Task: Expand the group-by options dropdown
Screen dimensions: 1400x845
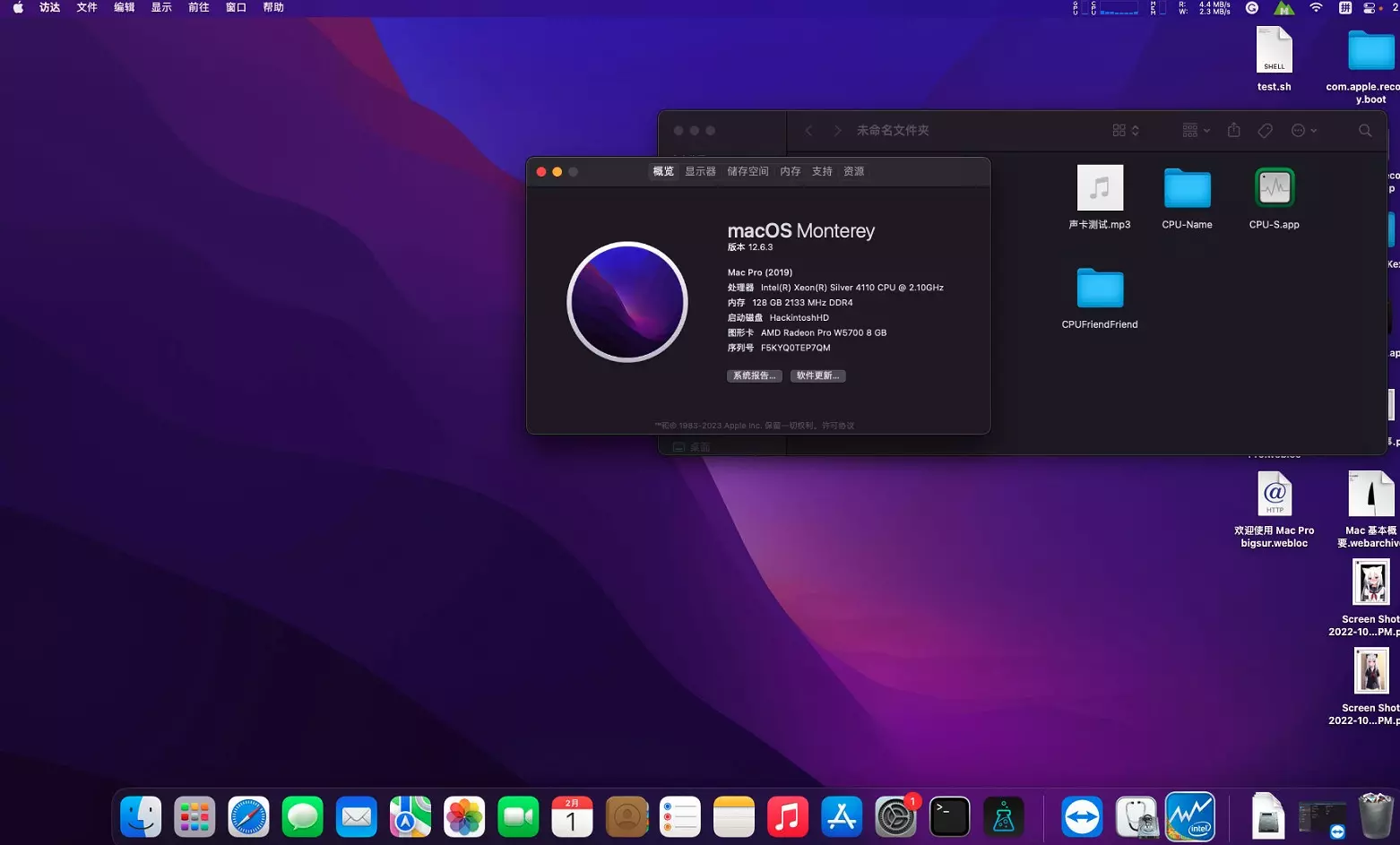Action: (x=1196, y=131)
